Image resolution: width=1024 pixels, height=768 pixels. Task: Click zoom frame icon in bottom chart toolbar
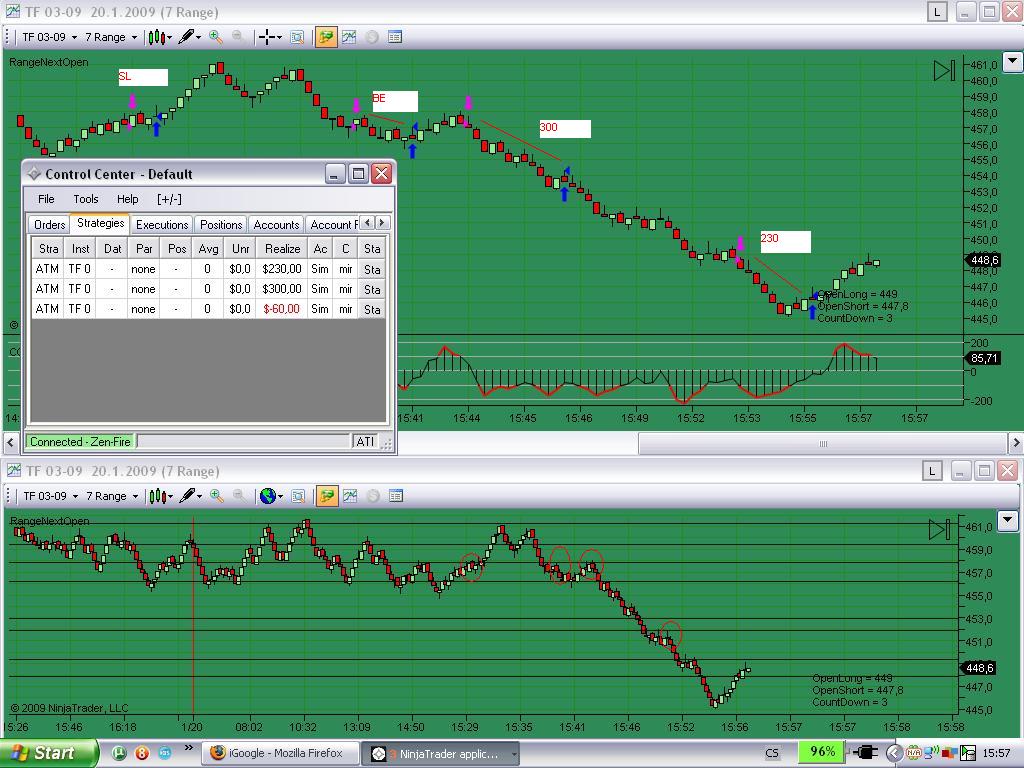(x=297, y=496)
